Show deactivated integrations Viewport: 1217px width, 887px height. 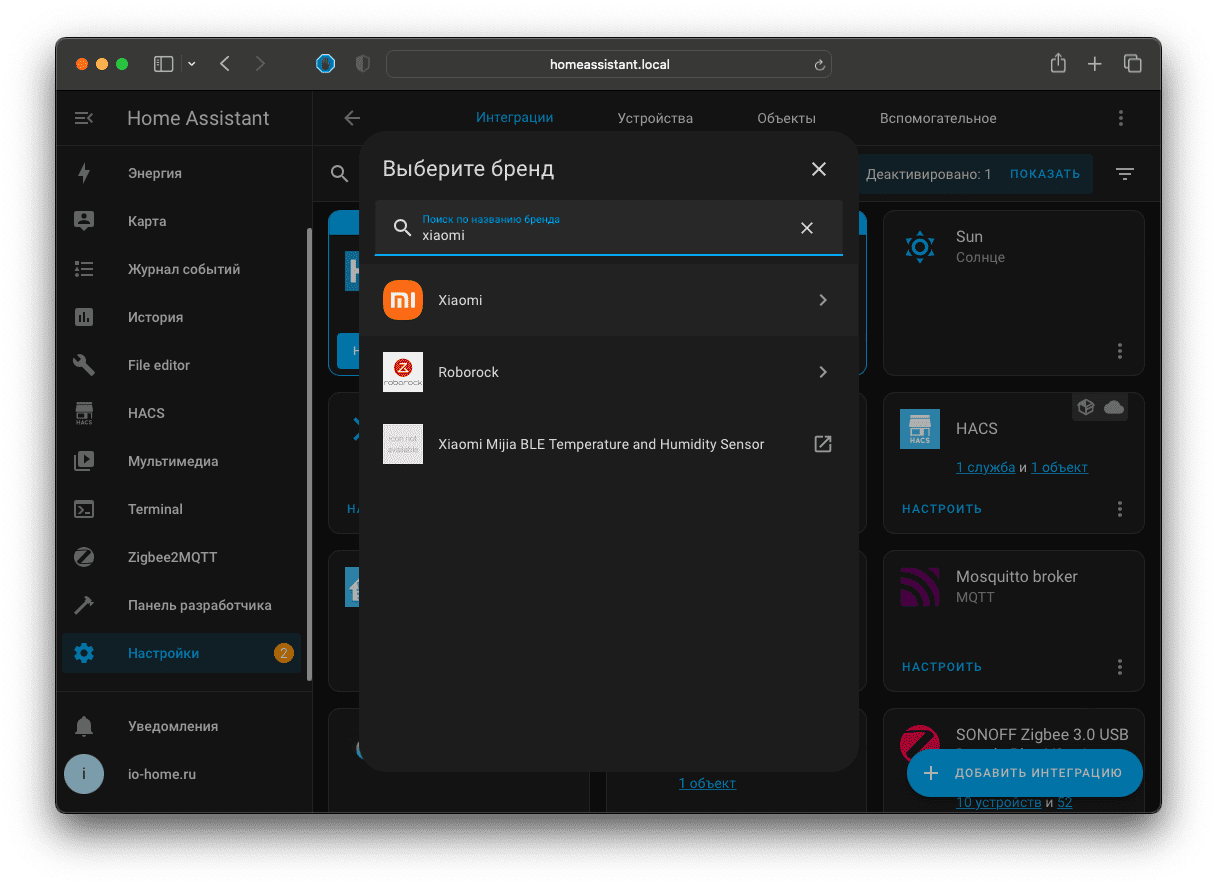coord(1044,174)
